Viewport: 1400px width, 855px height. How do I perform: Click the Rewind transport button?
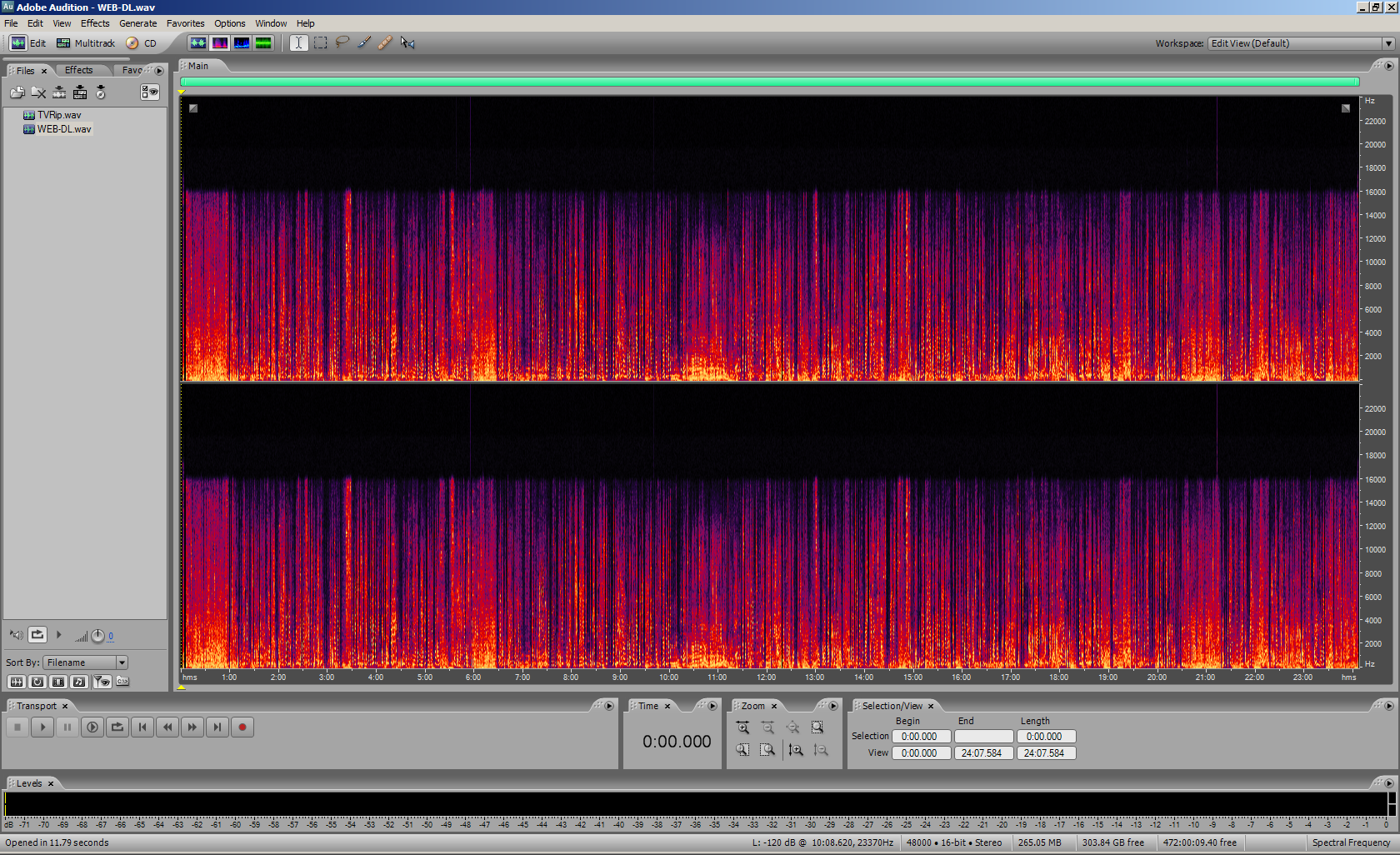pos(167,727)
